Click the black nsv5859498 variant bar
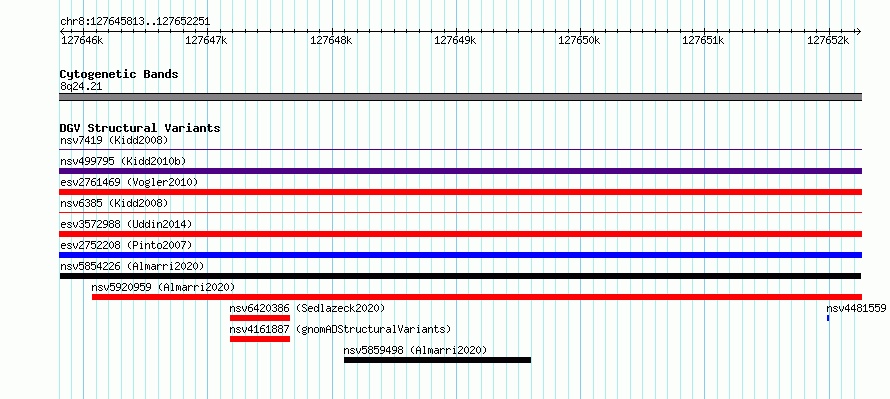The width and height of the screenshot is (890, 399). tap(437, 360)
